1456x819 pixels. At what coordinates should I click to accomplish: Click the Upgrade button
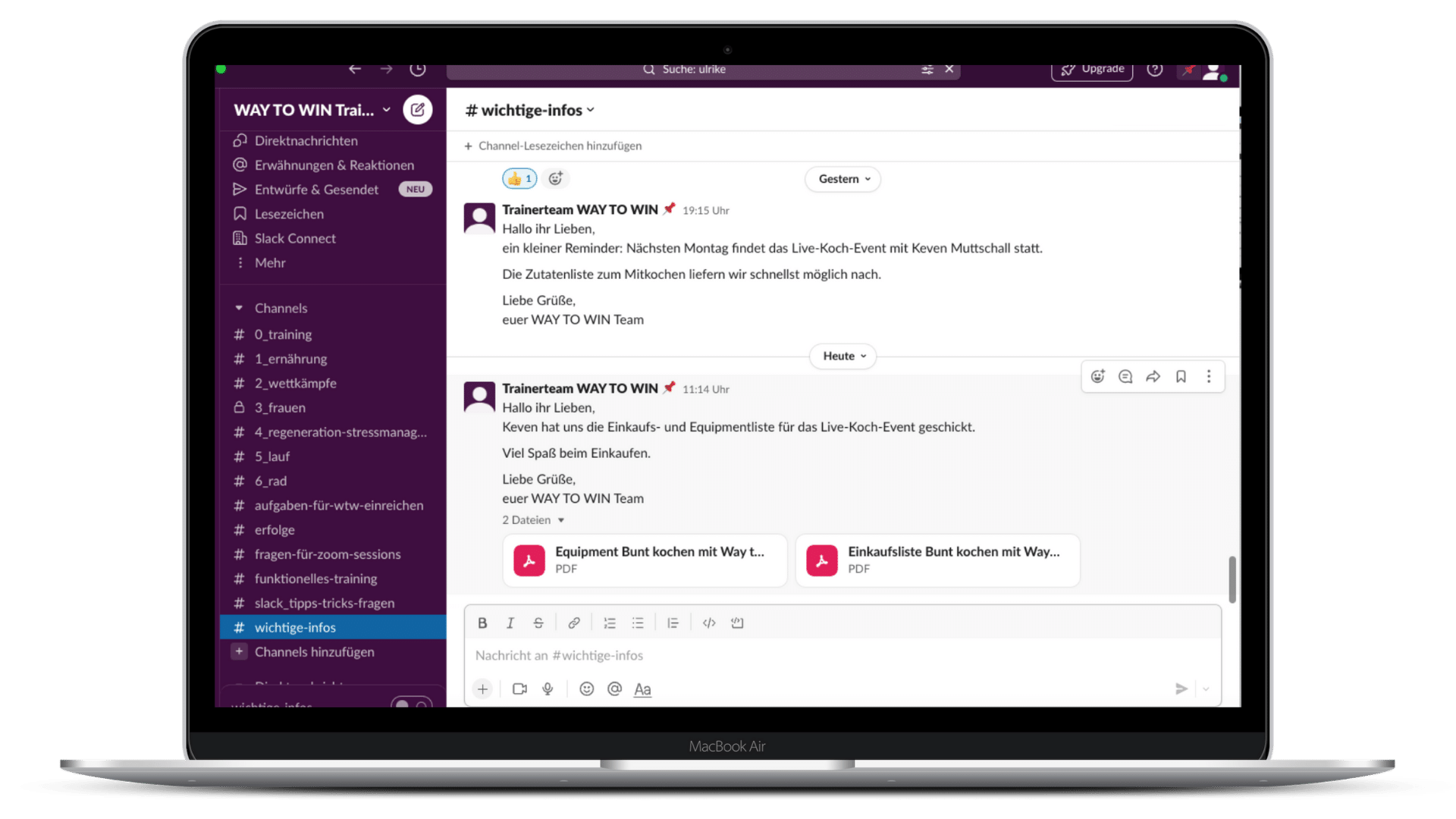click(1092, 70)
